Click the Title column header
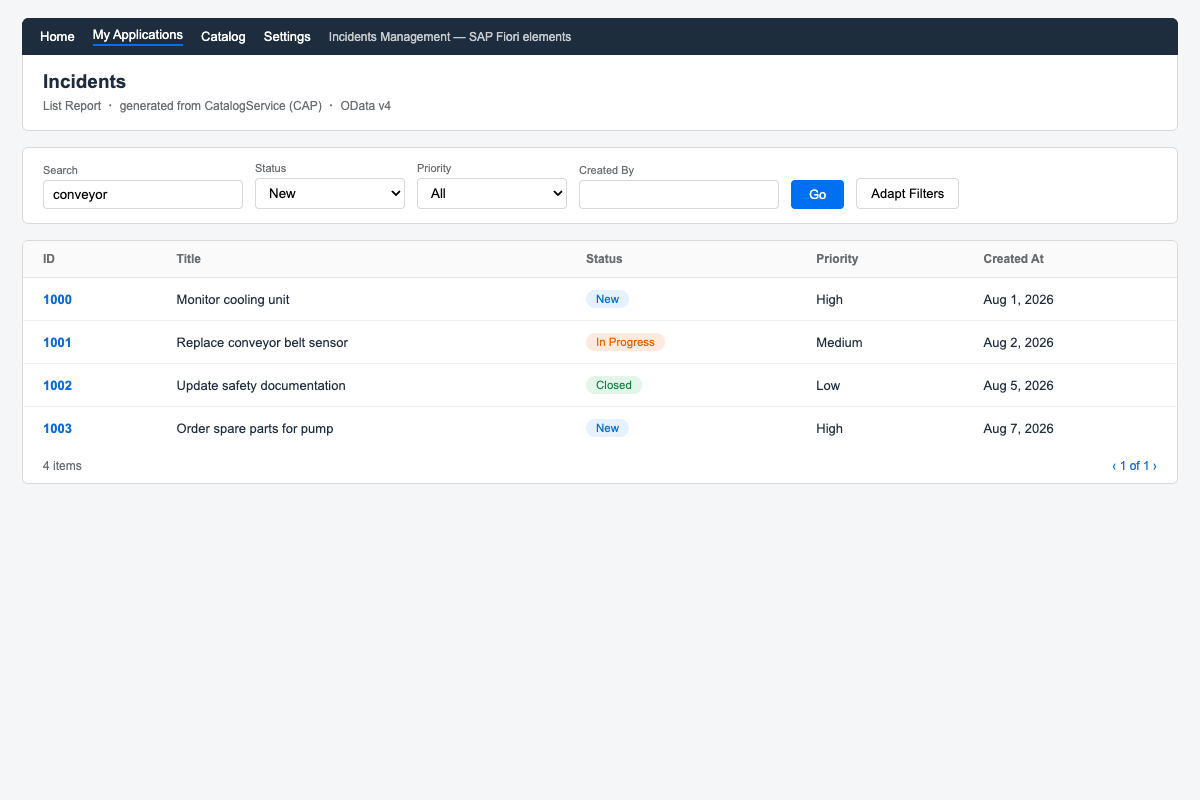This screenshot has width=1200, height=800. pyautogui.click(x=188, y=259)
